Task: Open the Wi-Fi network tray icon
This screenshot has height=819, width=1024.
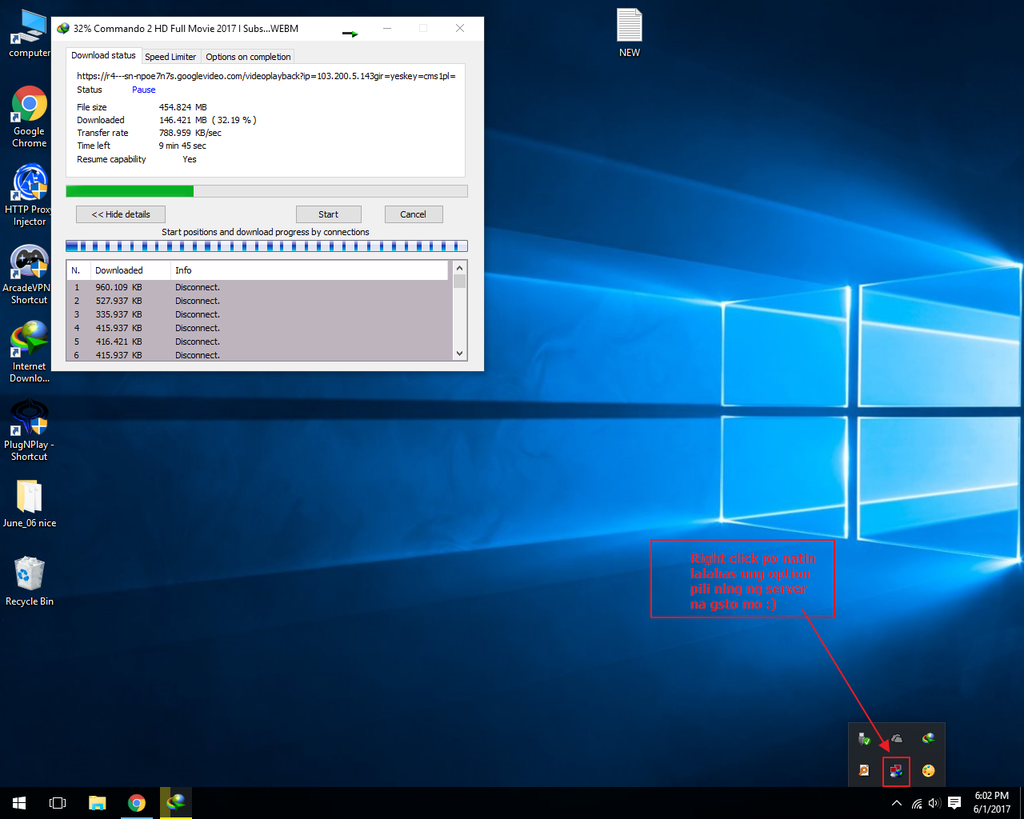Action: [917, 803]
